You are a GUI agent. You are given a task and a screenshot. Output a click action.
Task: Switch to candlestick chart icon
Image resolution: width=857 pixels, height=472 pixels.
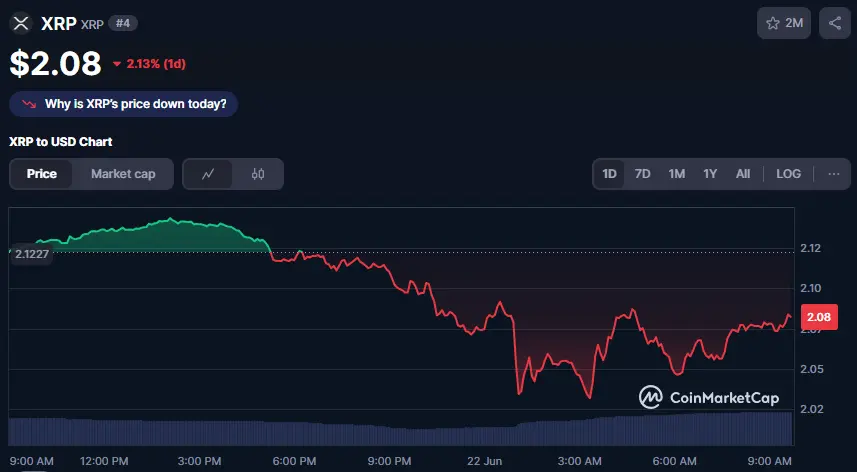coord(258,174)
